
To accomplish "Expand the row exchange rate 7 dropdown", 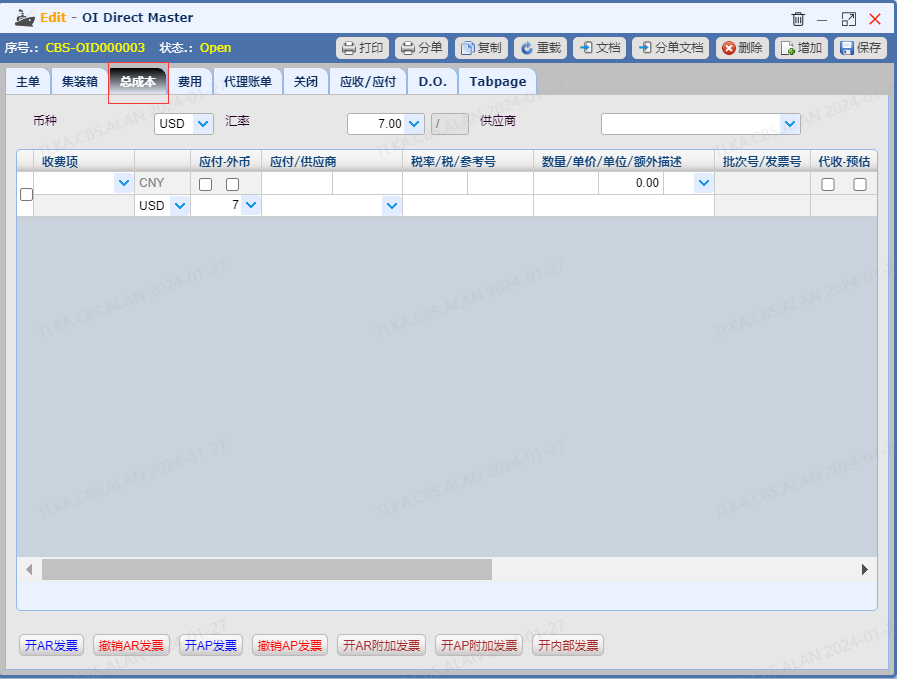I will coord(251,205).
